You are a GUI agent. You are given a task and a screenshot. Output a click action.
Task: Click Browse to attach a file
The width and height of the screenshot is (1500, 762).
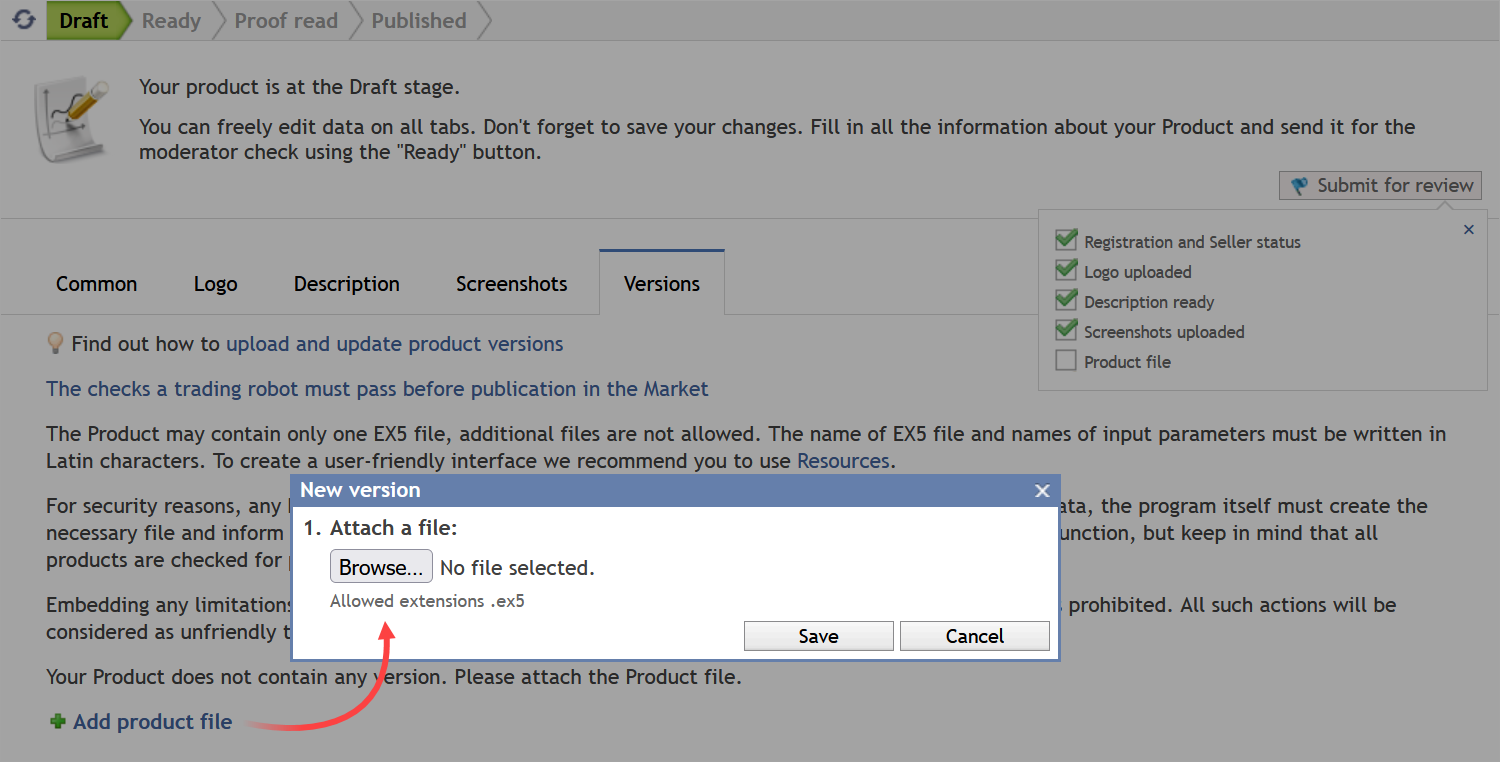(x=381, y=567)
